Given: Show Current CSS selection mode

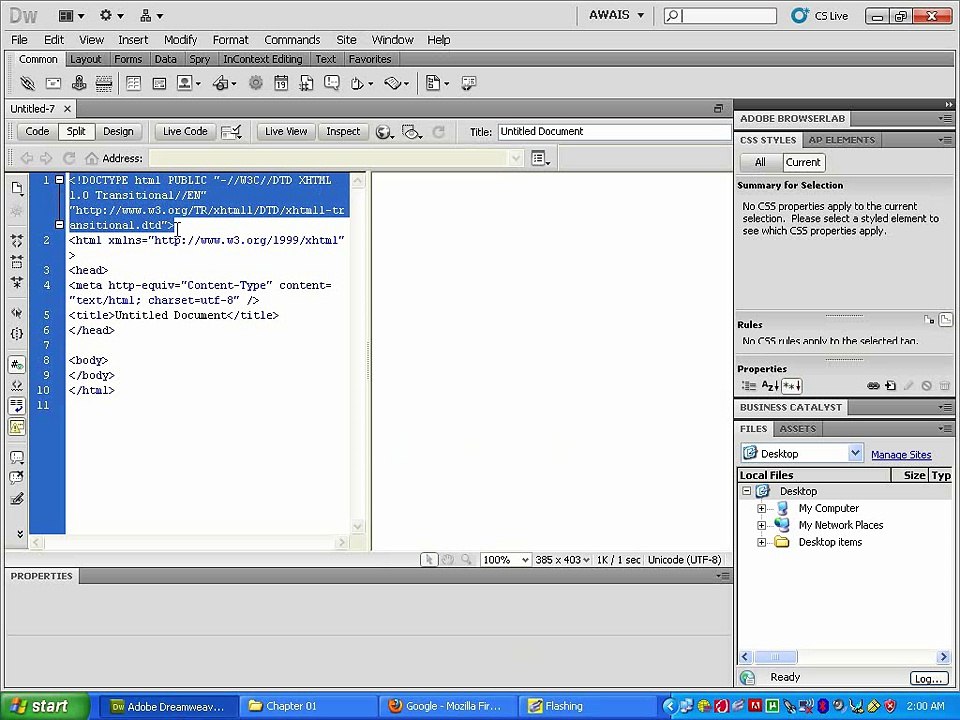Looking at the screenshot, I should click(803, 162).
